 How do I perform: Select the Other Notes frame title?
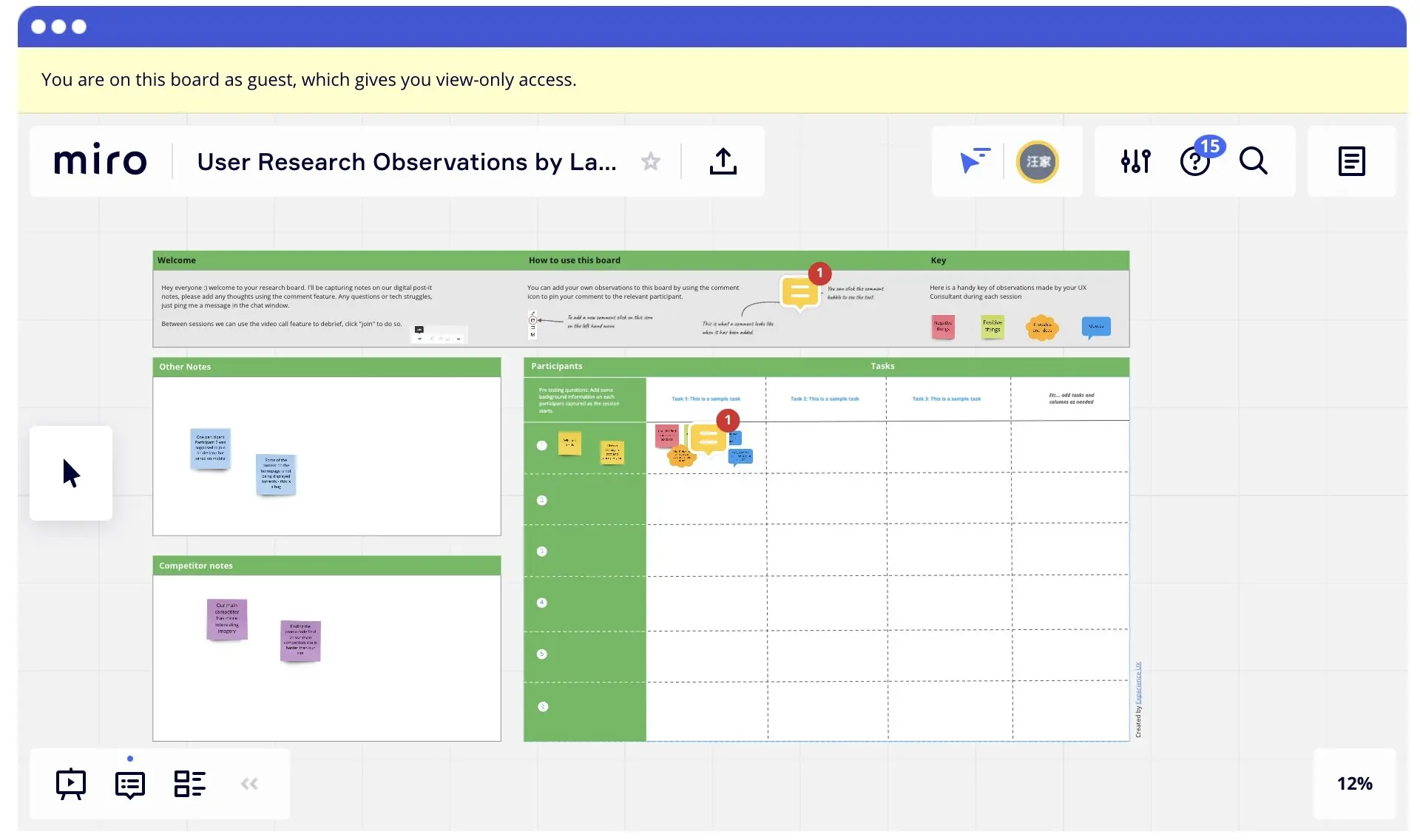pyautogui.click(x=185, y=367)
